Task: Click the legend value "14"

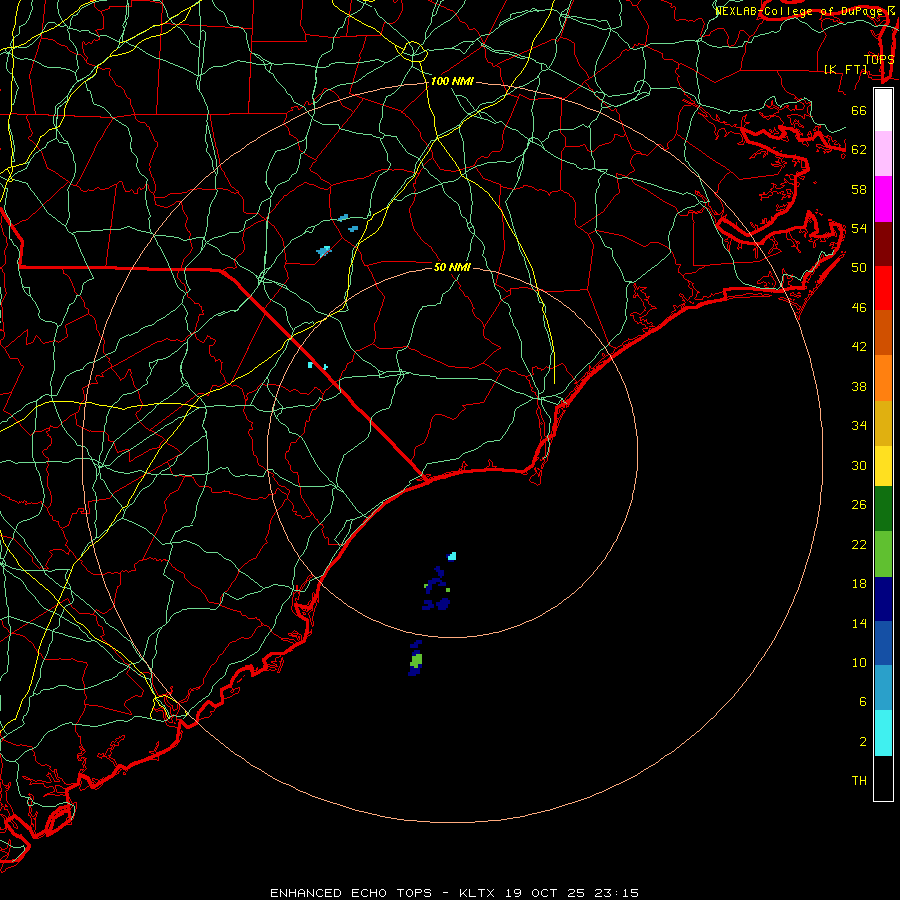Action: [x=859, y=623]
